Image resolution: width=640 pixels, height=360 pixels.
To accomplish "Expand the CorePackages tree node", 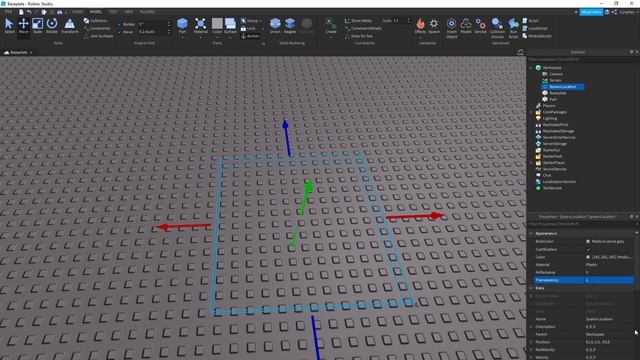I will [x=531, y=112].
